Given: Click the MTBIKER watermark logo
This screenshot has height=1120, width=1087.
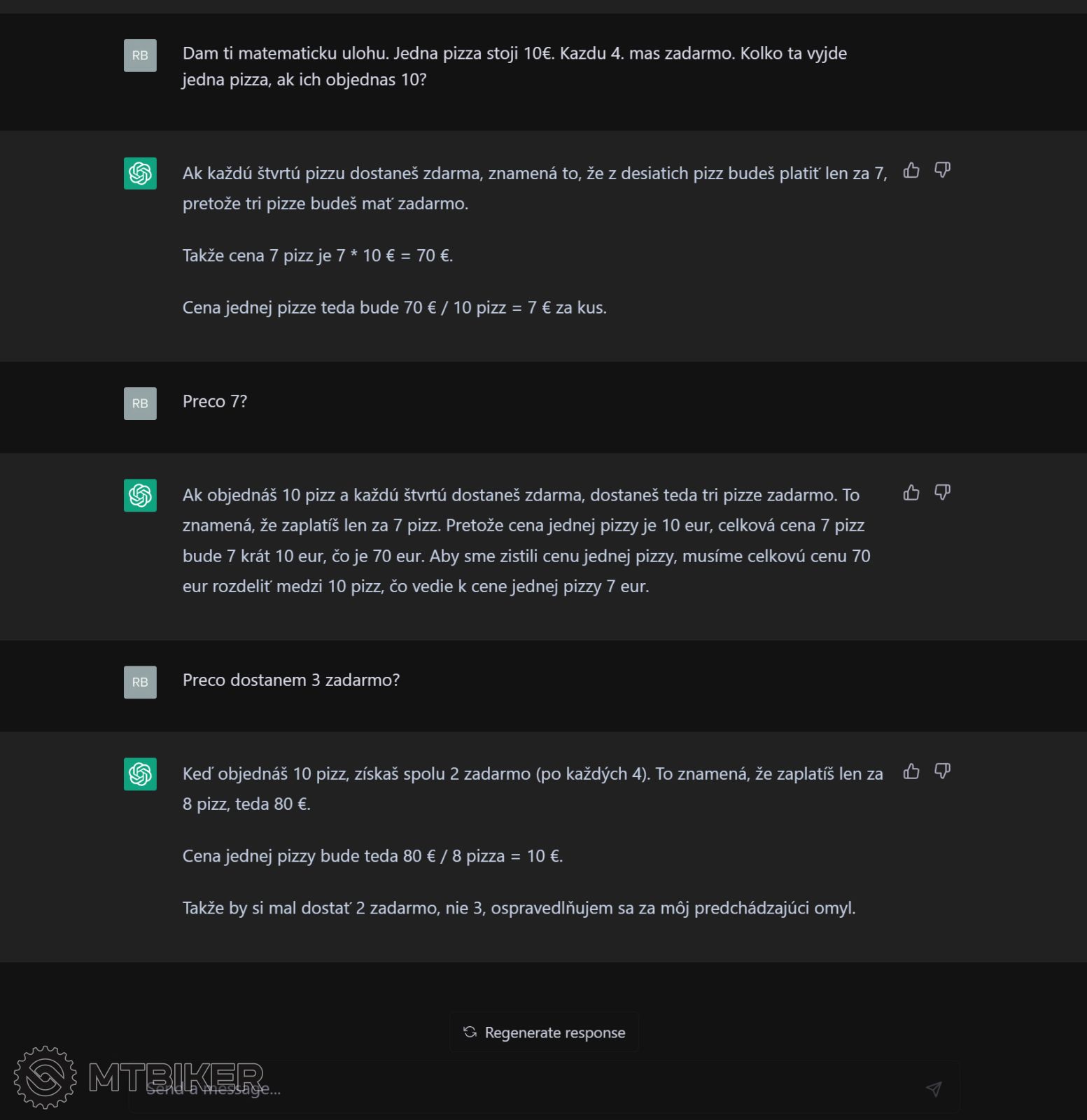Looking at the screenshot, I should (x=45, y=1077).
